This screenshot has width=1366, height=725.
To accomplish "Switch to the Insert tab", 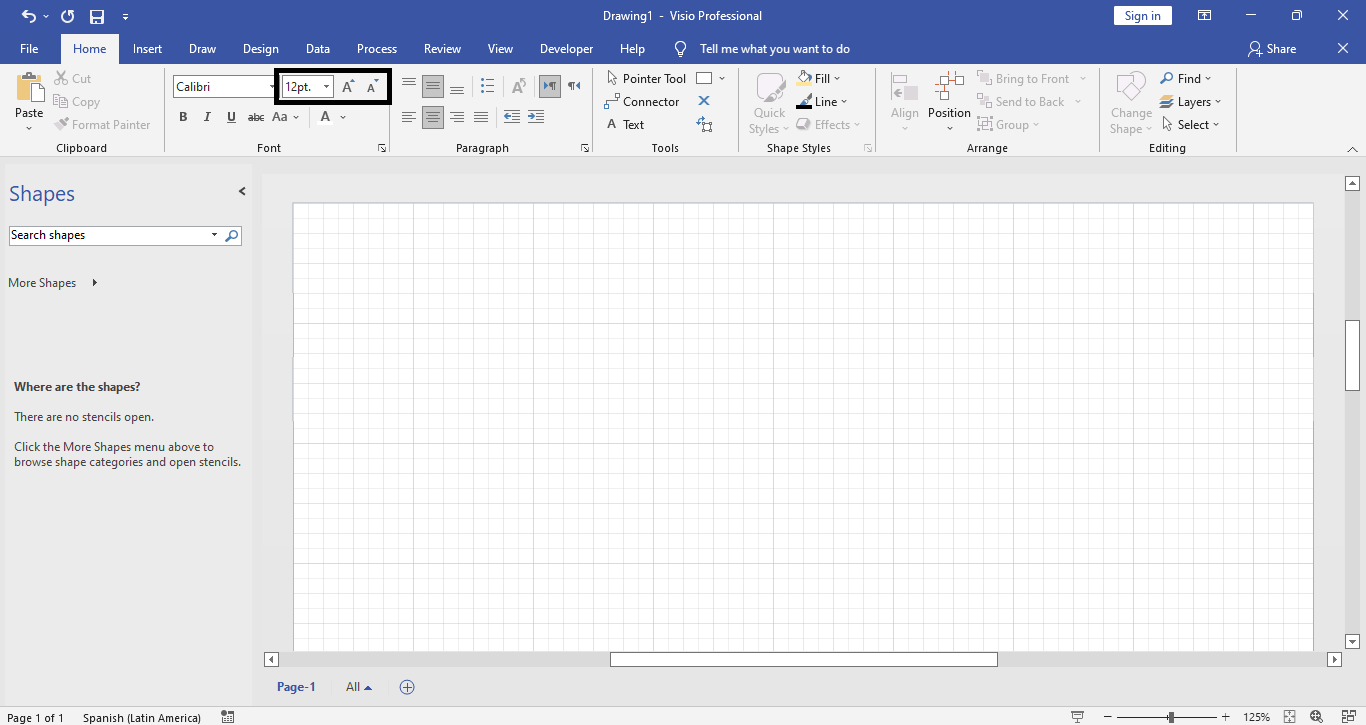I will point(147,48).
